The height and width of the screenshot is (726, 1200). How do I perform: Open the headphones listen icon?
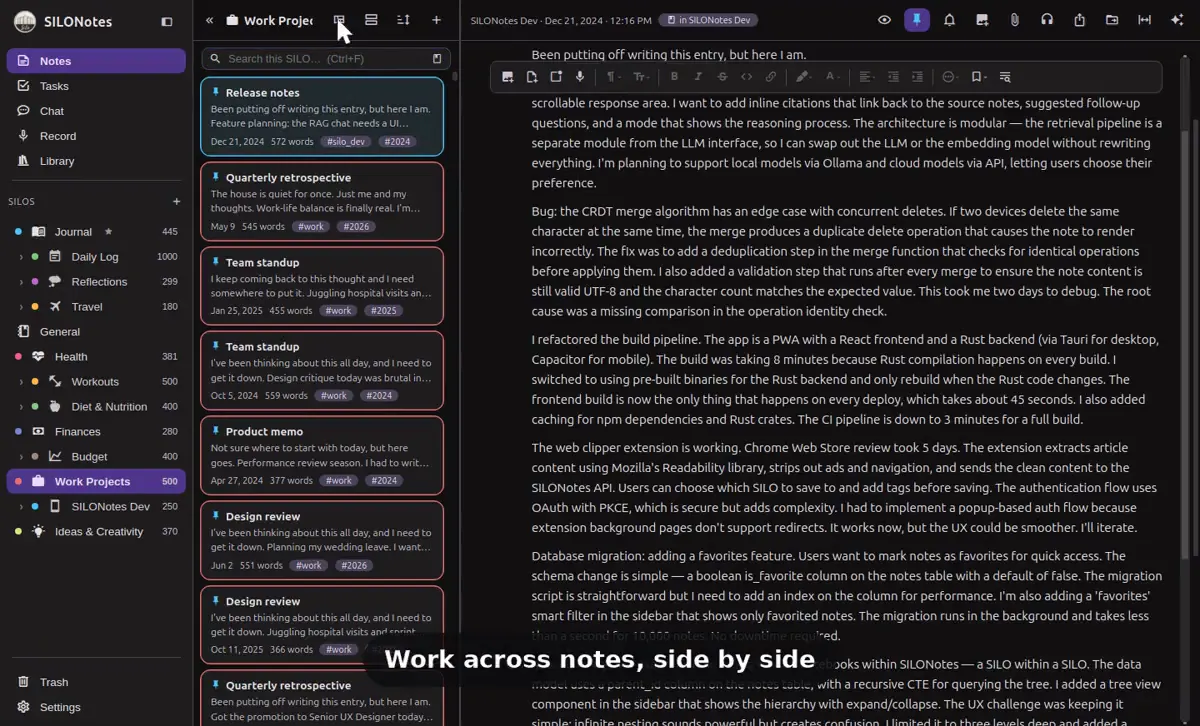[x=1047, y=20]
